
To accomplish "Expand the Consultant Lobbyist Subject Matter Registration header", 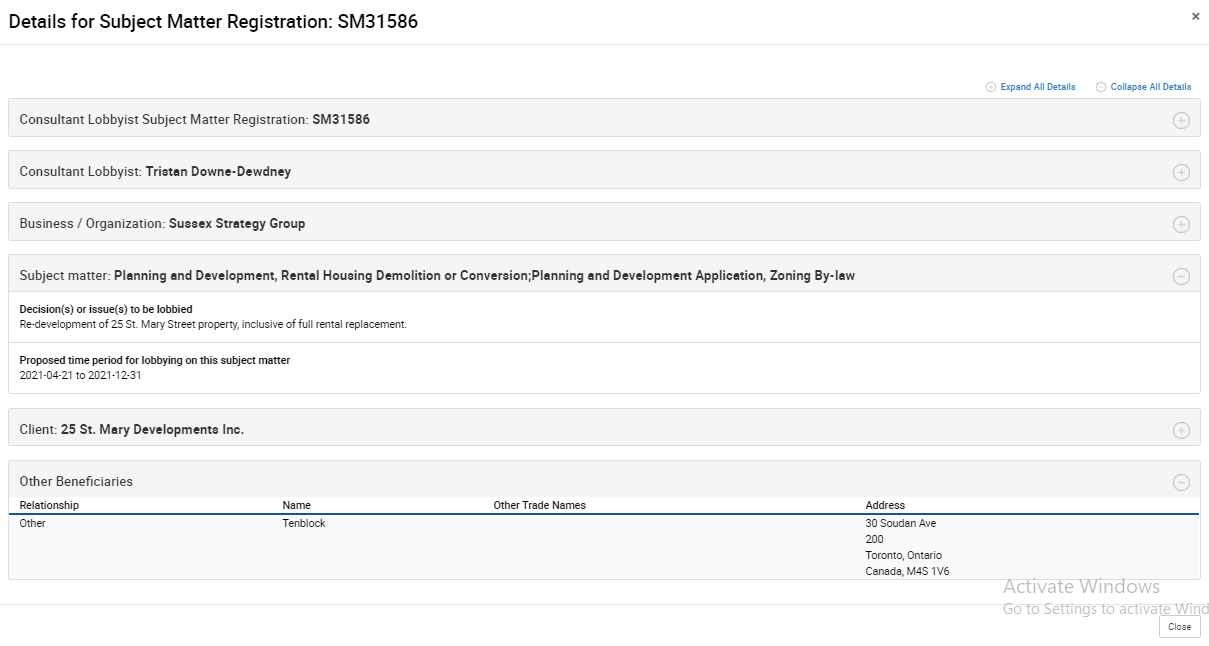I will click(x=195, y=119).
